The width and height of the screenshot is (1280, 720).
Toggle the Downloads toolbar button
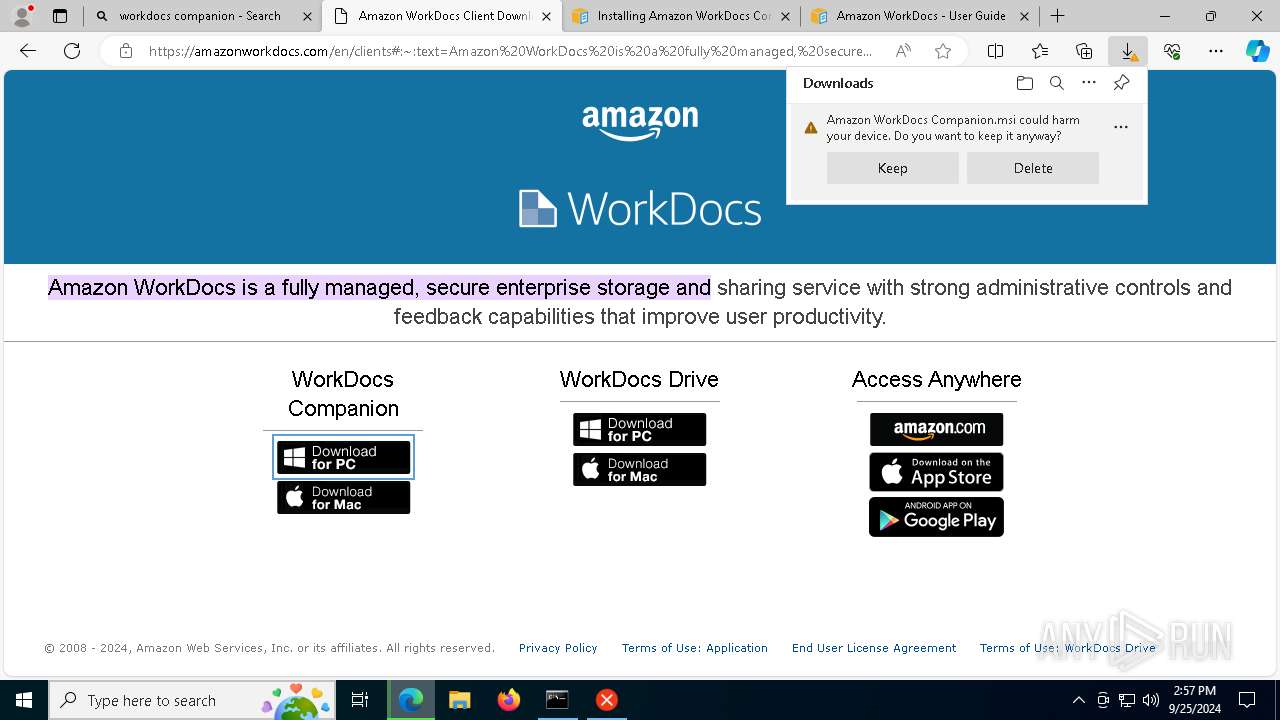tap(1128, 51)
